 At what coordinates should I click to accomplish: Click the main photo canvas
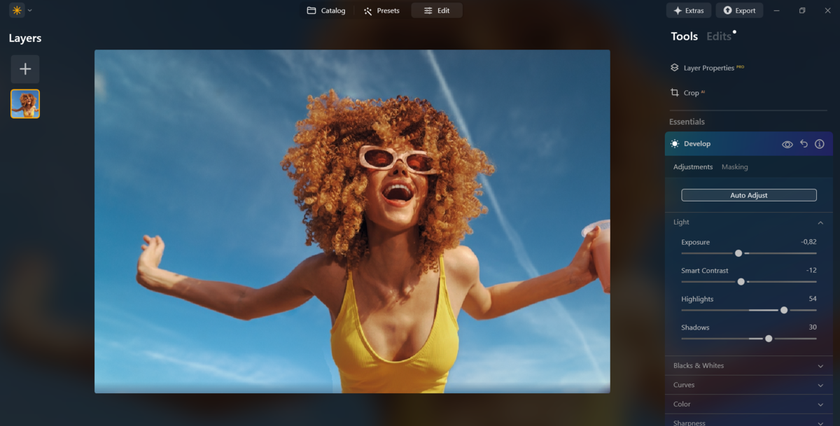tap(352, 221)
